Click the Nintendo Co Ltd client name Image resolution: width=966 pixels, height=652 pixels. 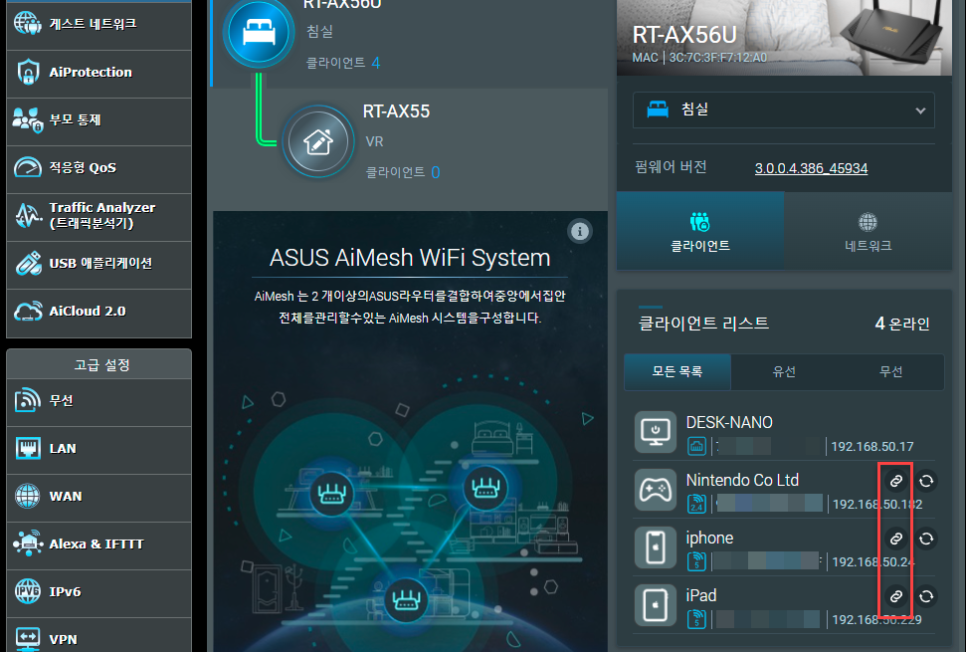[742, 480]
